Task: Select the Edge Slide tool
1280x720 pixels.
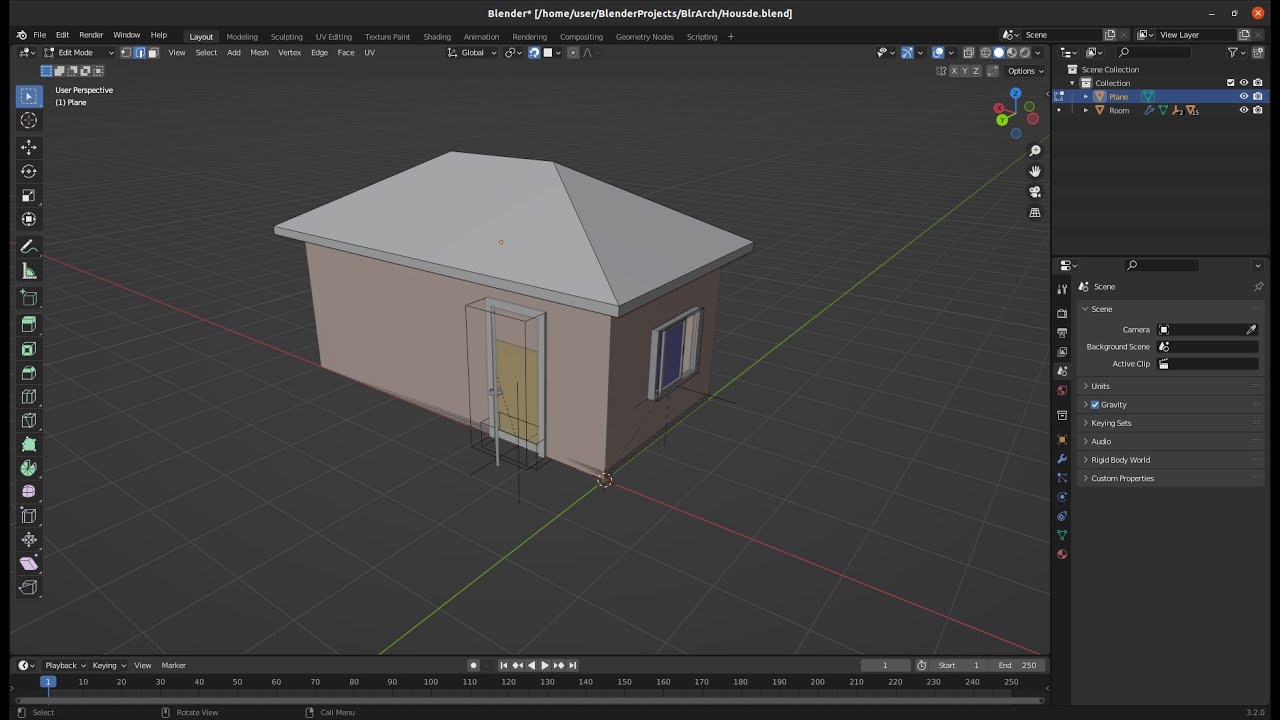Action: click(29, 516)
